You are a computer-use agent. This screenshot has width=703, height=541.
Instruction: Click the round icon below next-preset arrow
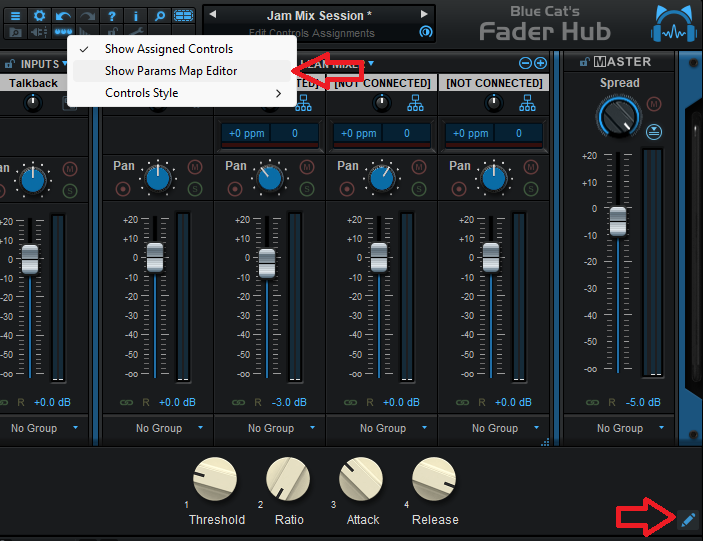coord(425,32)
